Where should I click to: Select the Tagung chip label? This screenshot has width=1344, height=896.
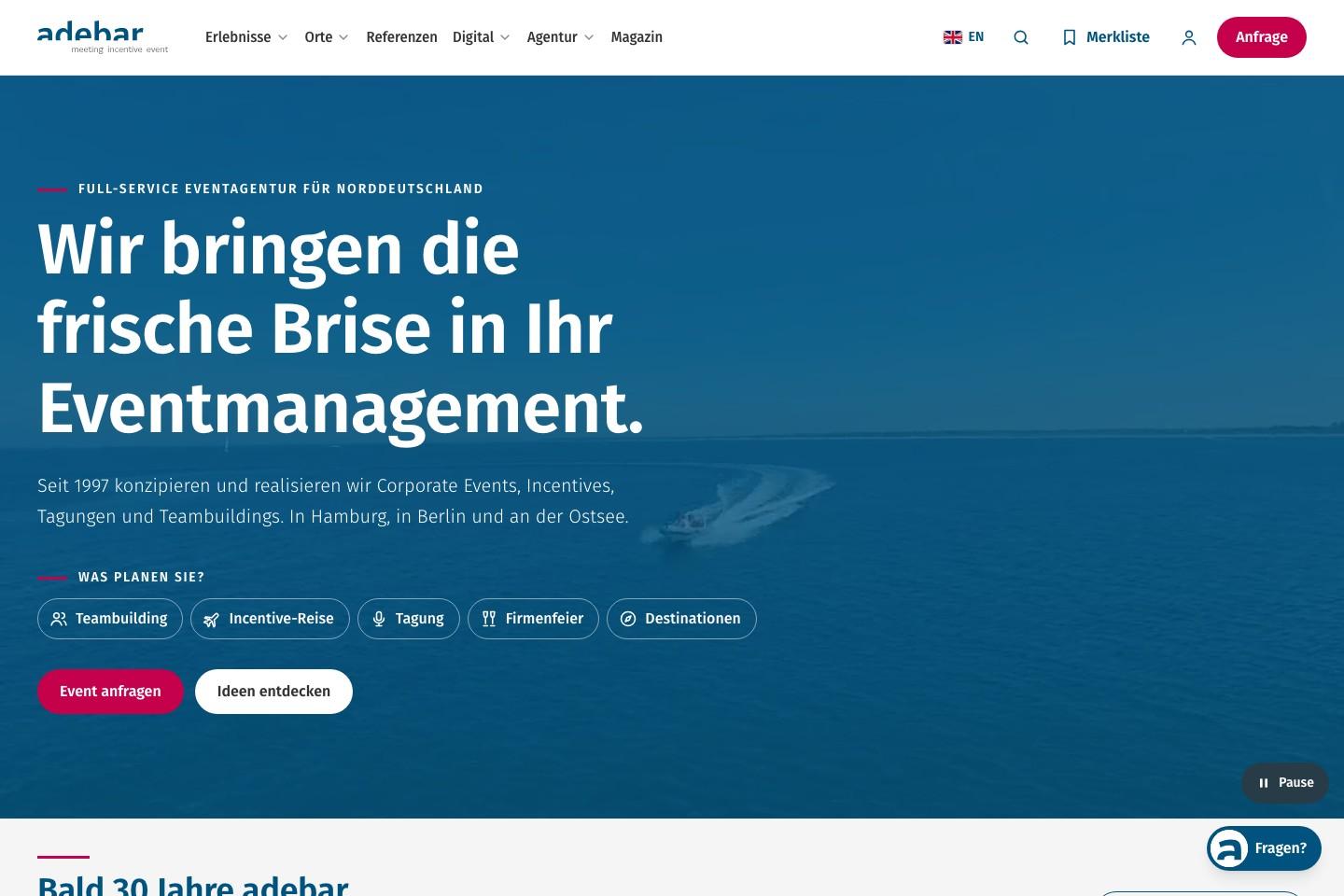[420, 619]
